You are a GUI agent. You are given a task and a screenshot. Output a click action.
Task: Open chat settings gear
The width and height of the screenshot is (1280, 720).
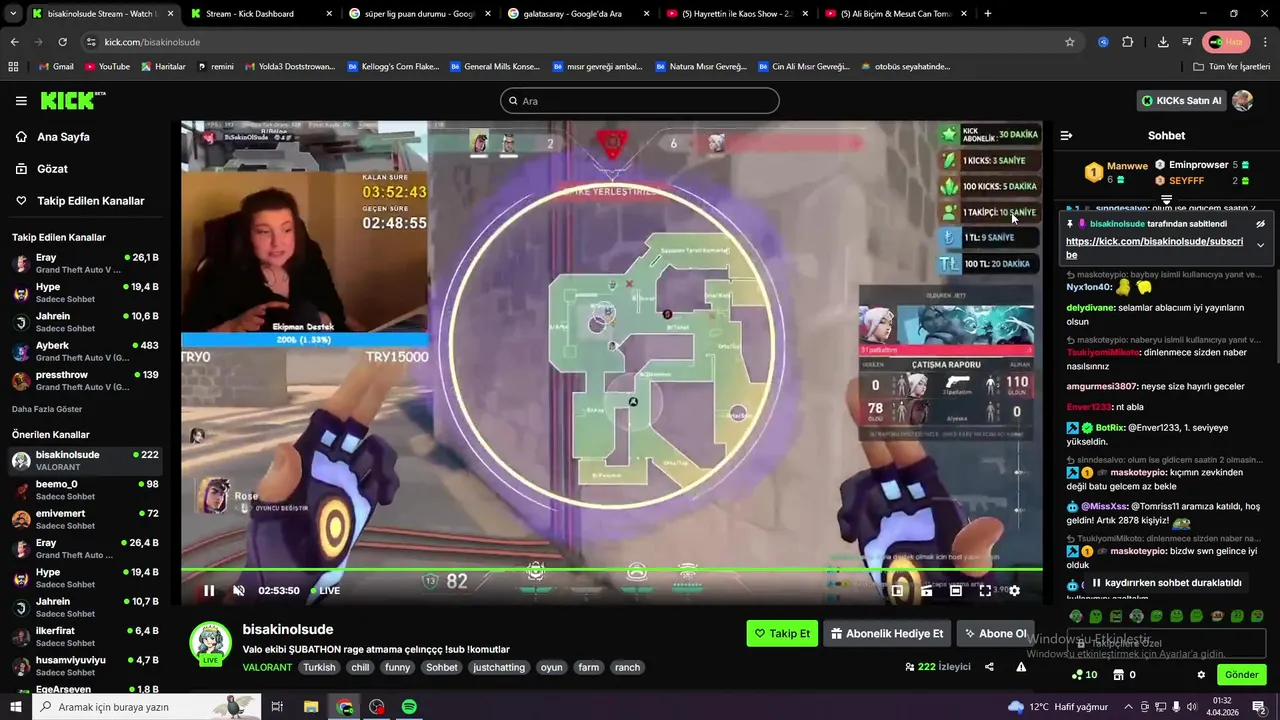tap(1201, 675)
